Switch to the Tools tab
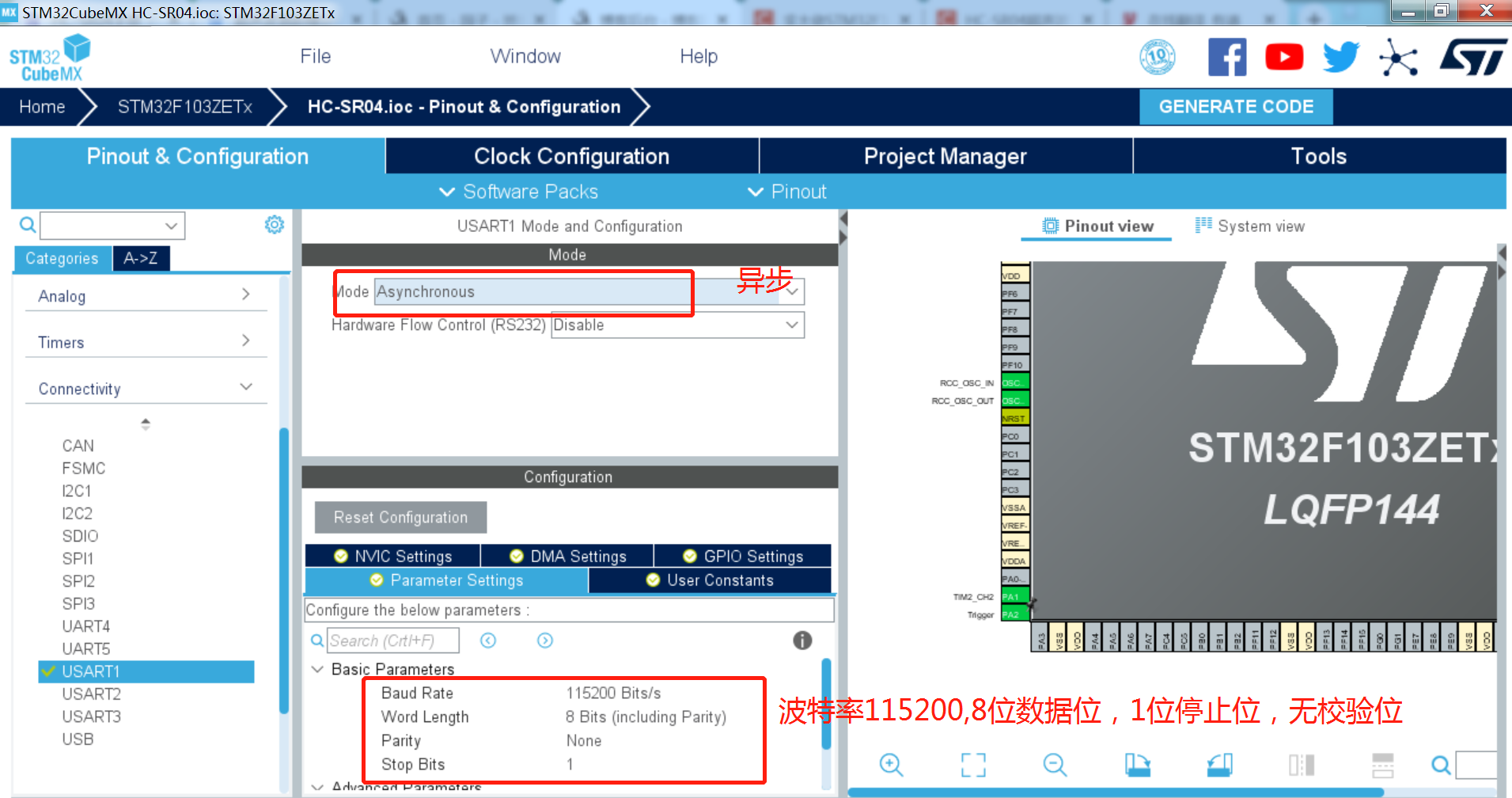The image size is (1512, 798). tap(1319, 156)
